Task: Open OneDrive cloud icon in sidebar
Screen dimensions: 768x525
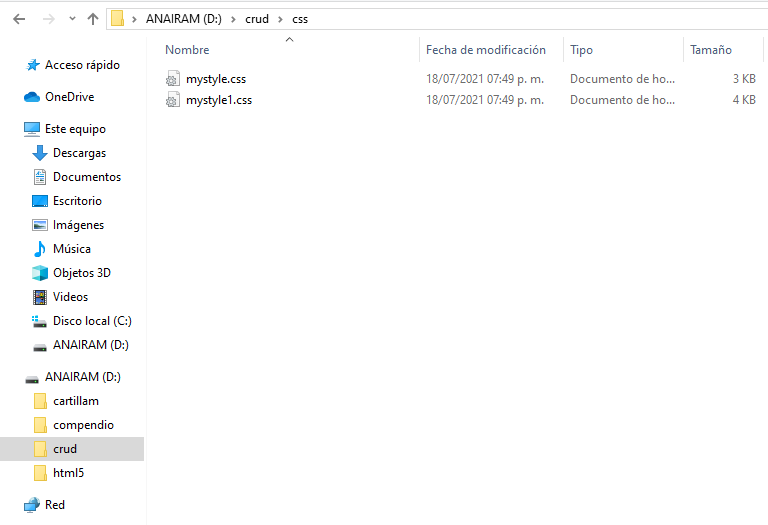Action: coord(33,97)
